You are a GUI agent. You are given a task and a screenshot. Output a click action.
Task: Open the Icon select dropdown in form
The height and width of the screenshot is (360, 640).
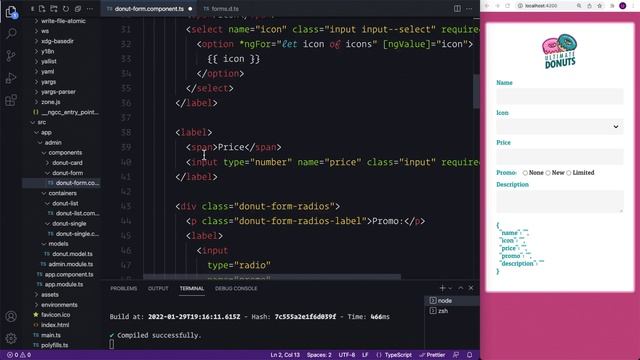coord(560,127)
